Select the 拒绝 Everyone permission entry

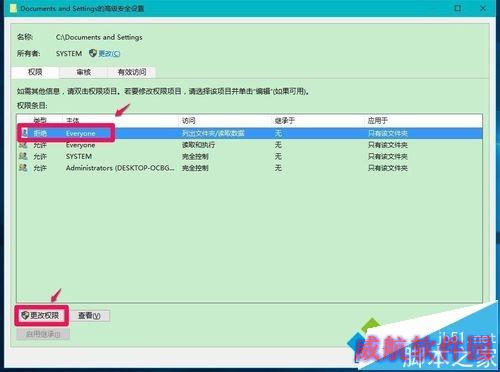249,133
